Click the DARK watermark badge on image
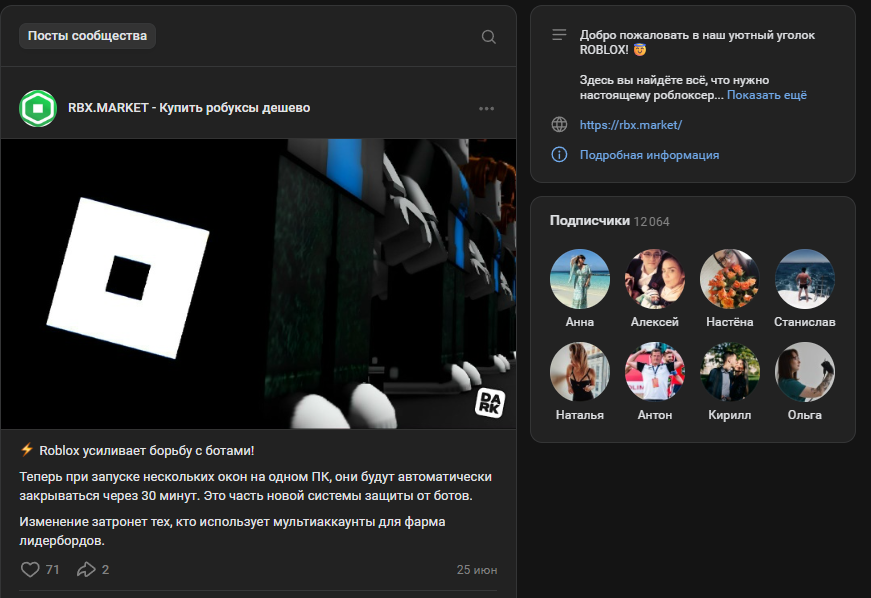Viewport: 871px width, 598px height. pyautogui.click(x=489, y=402)
